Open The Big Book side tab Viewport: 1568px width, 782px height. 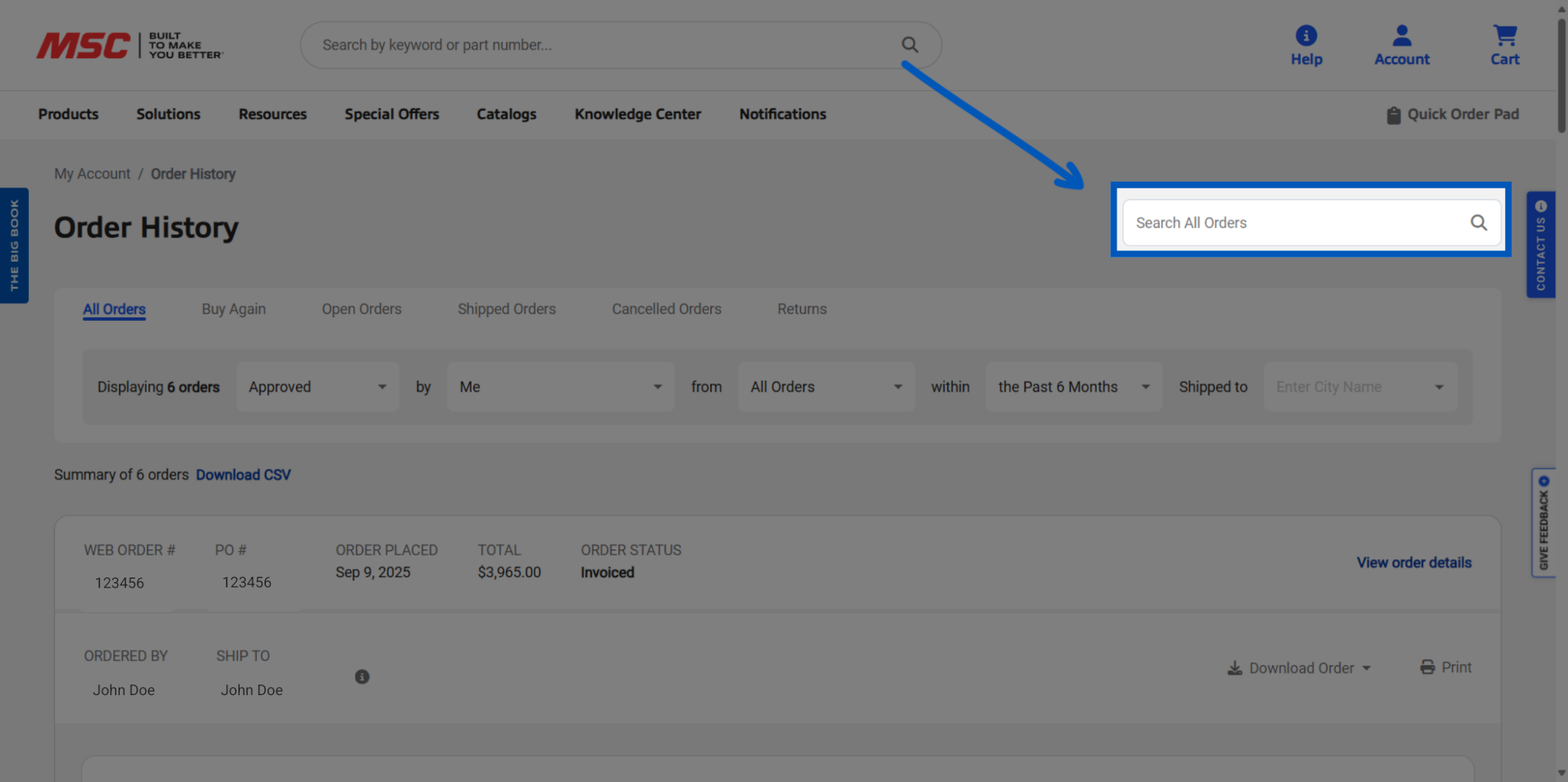14,245
